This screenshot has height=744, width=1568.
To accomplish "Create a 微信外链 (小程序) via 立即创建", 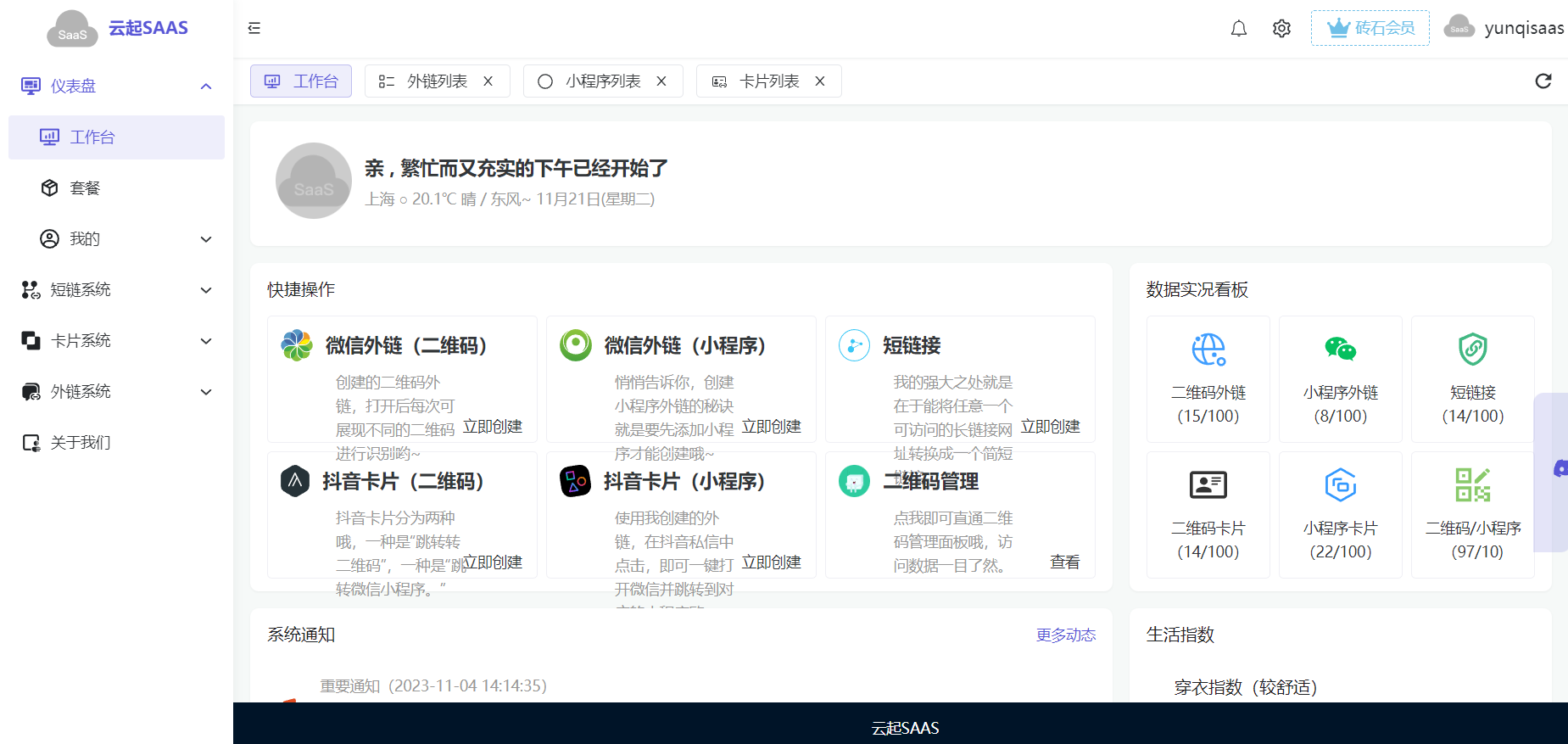I will [x=772, y=427].
